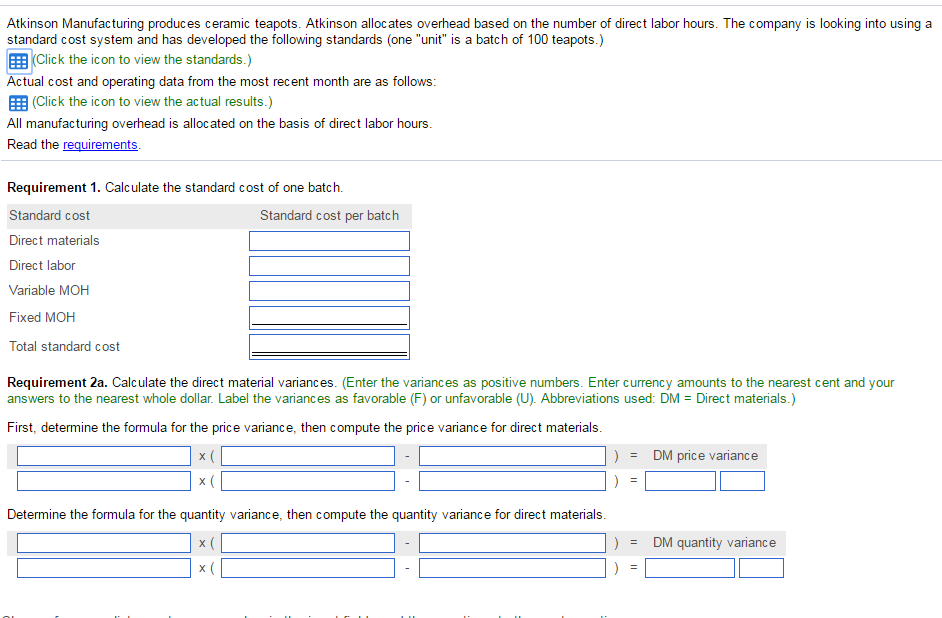Select the Total standard cost field
Screen dimensions: 942x618
(329, 347)
